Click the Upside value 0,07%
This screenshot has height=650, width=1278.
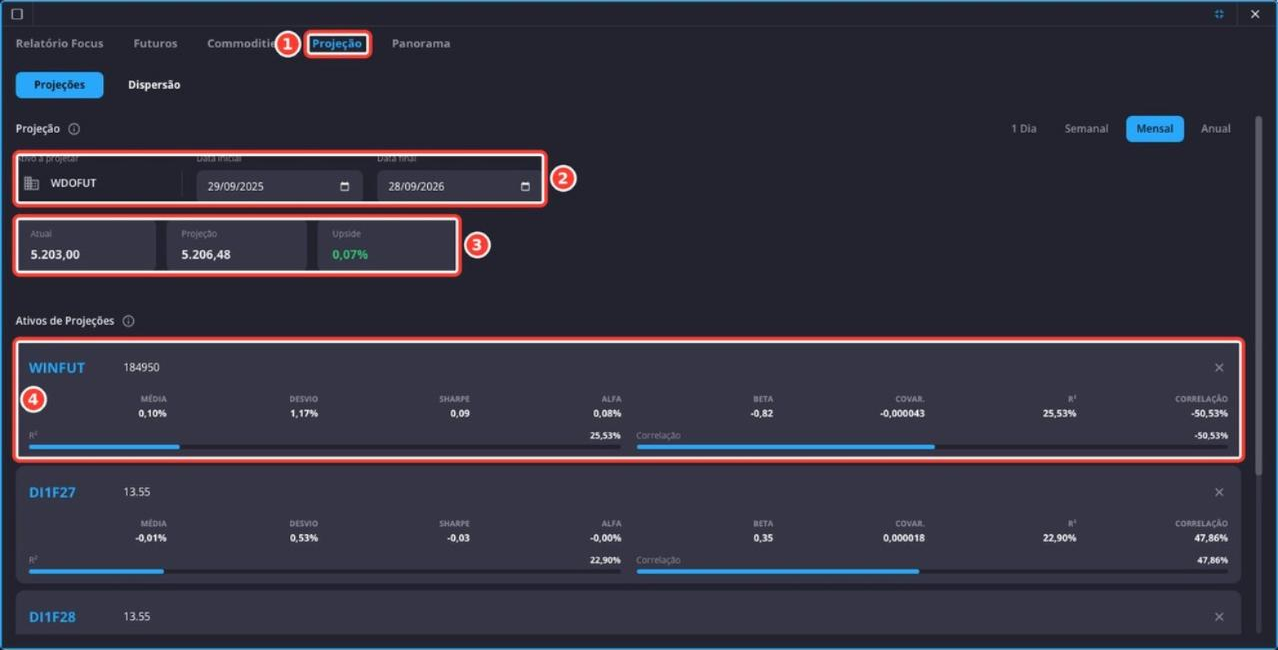click(x=350, y=255)
